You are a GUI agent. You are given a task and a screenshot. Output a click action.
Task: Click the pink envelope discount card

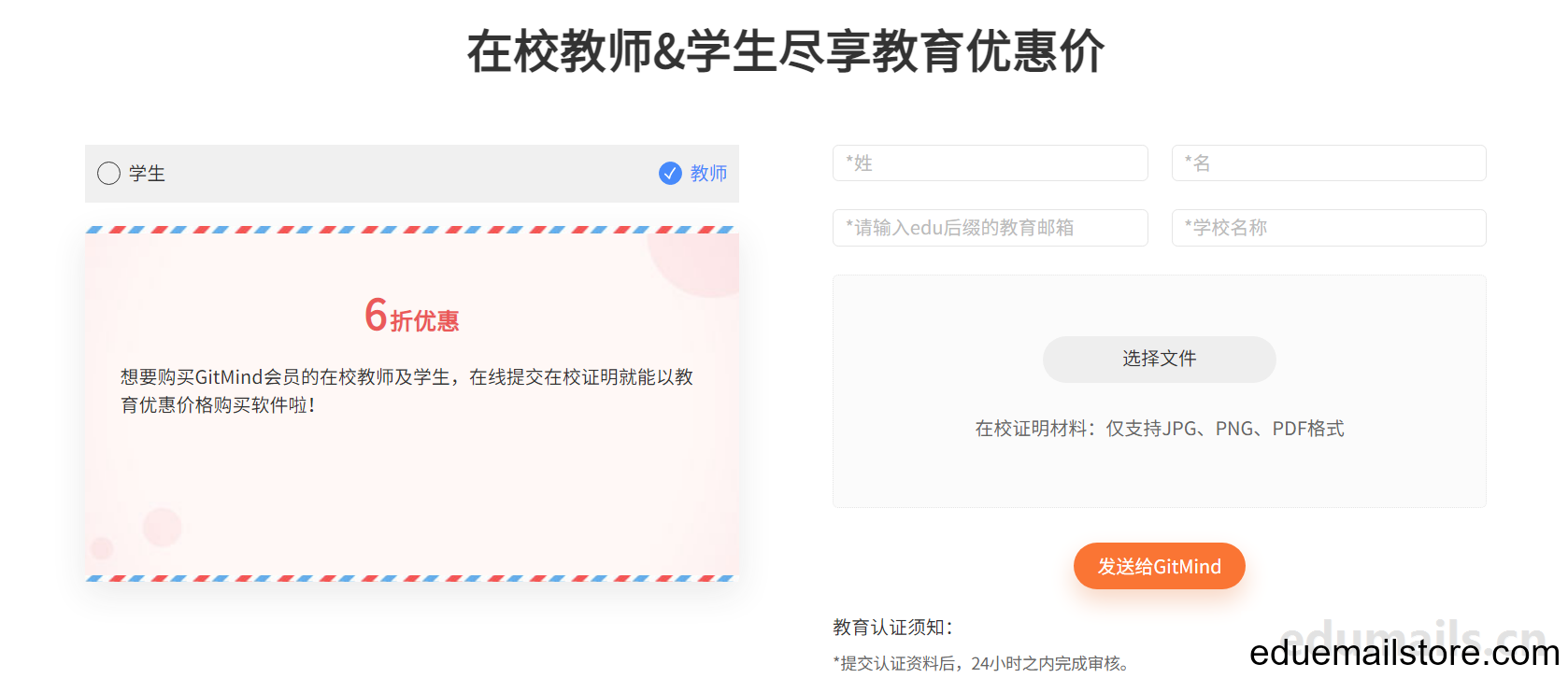coord(412,404)
